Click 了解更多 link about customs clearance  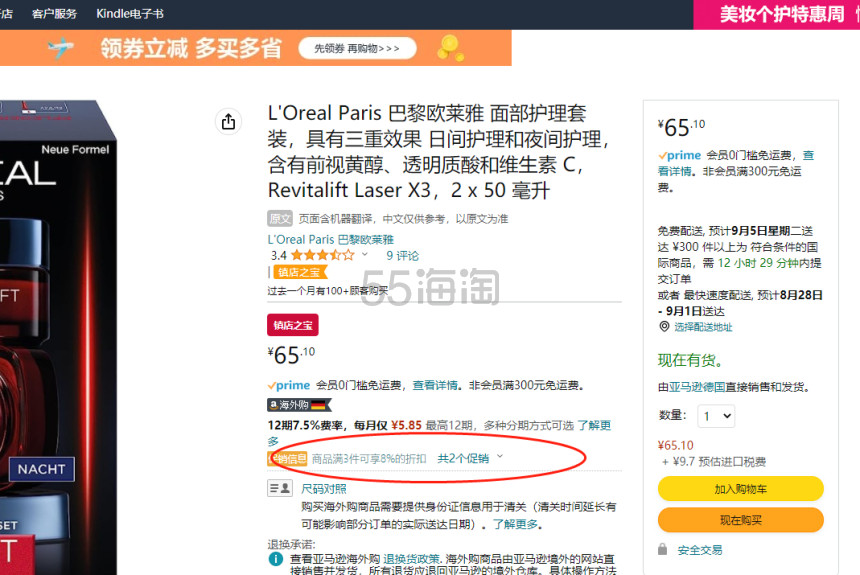click(515, 524)
